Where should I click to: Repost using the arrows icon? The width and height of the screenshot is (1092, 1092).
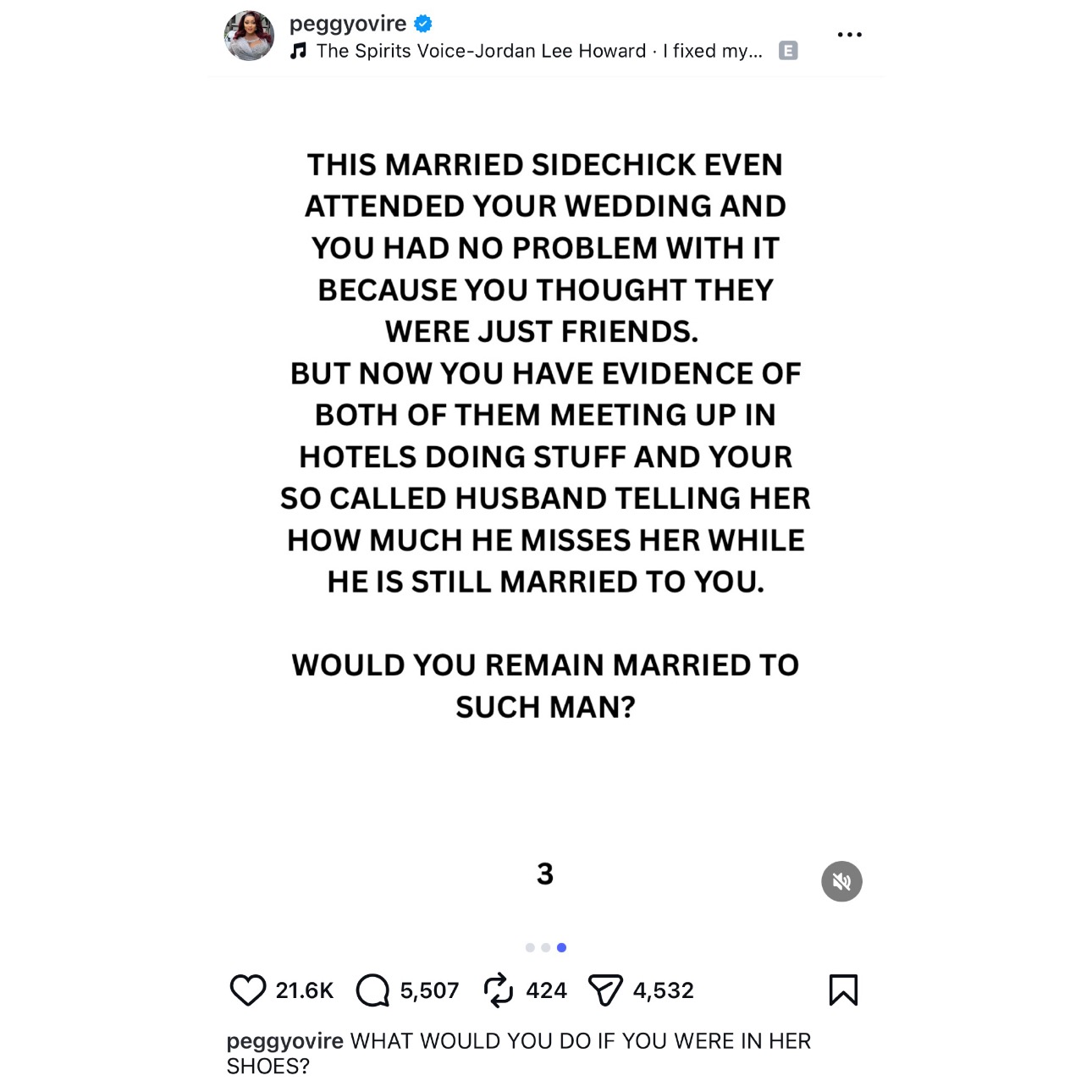[498, 990]
